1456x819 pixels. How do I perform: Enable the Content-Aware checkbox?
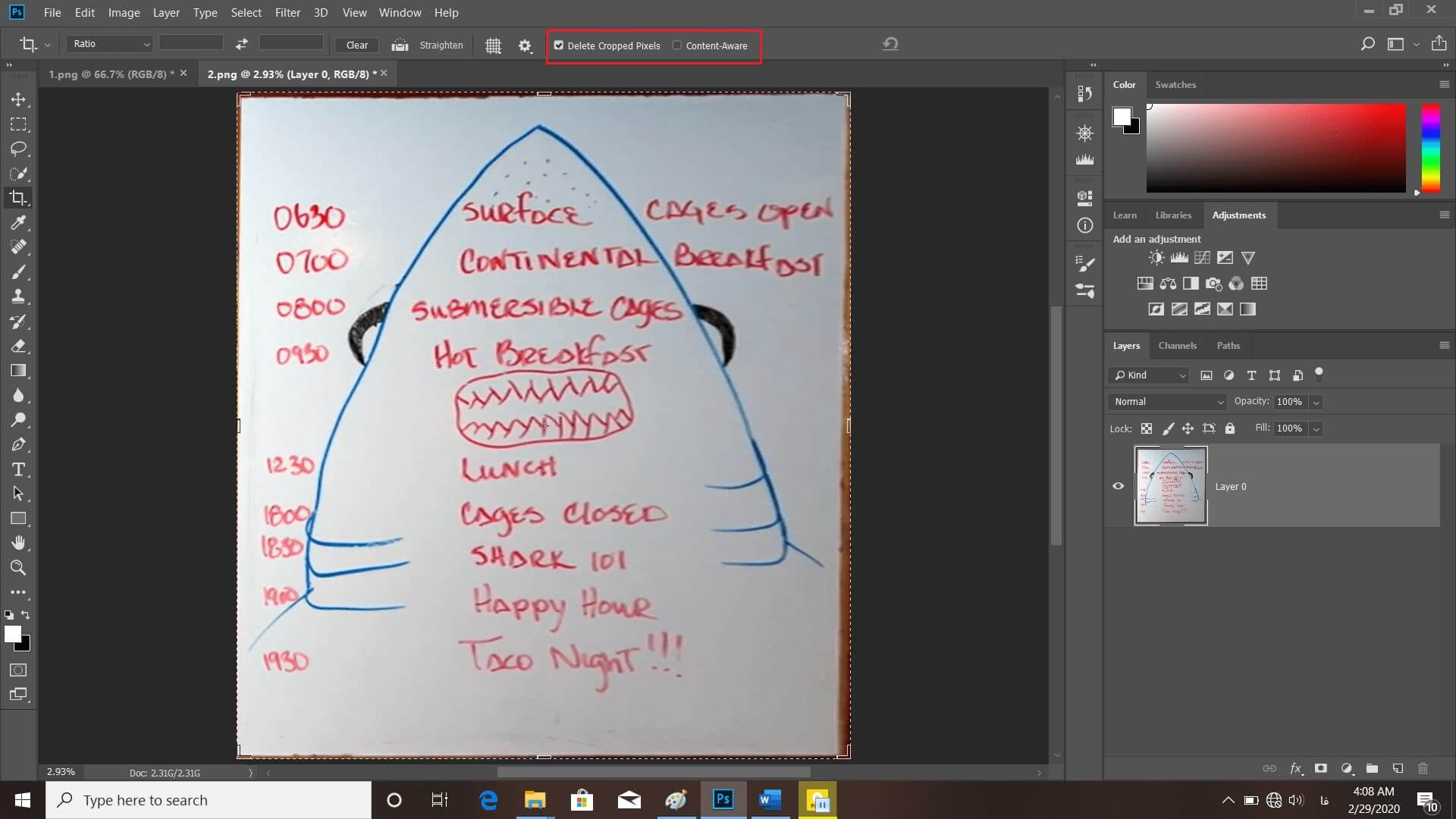pos(677,45)
